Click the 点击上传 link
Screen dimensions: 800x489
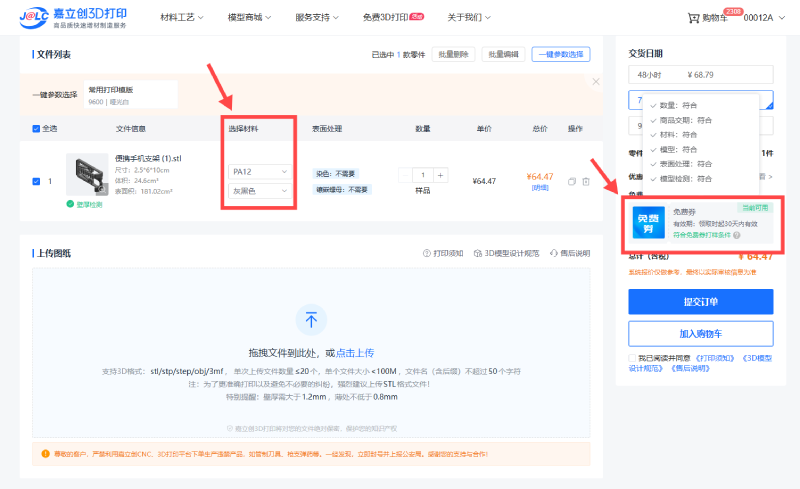(x=355, y=353)
